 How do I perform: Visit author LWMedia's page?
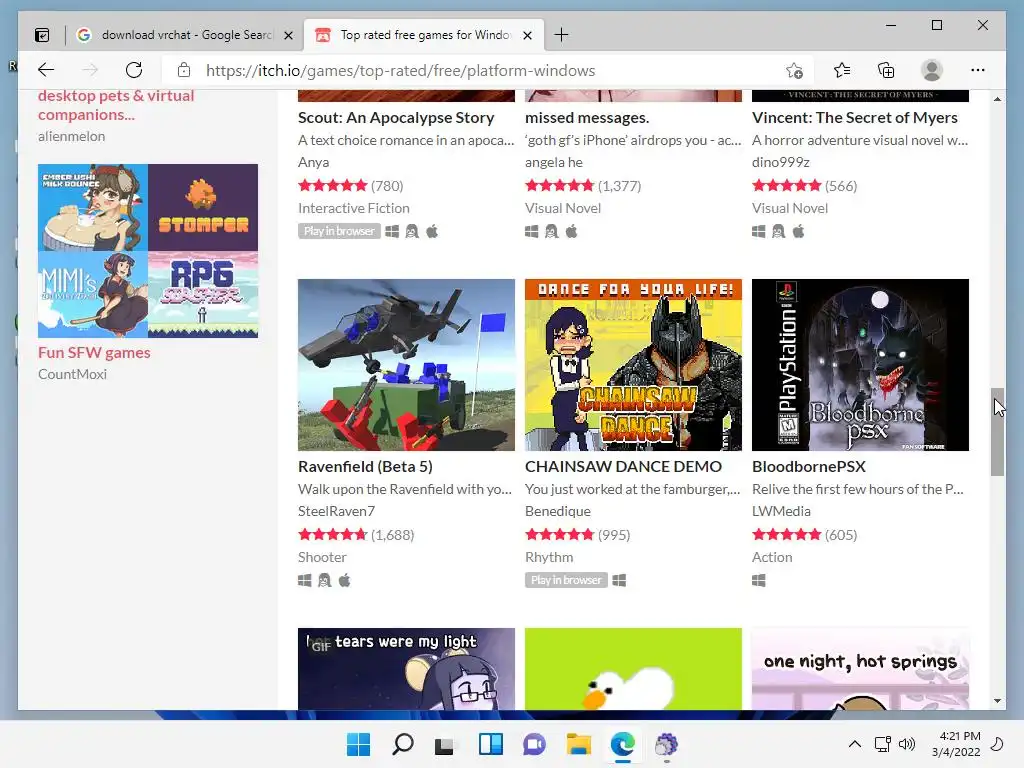[781, 511]
